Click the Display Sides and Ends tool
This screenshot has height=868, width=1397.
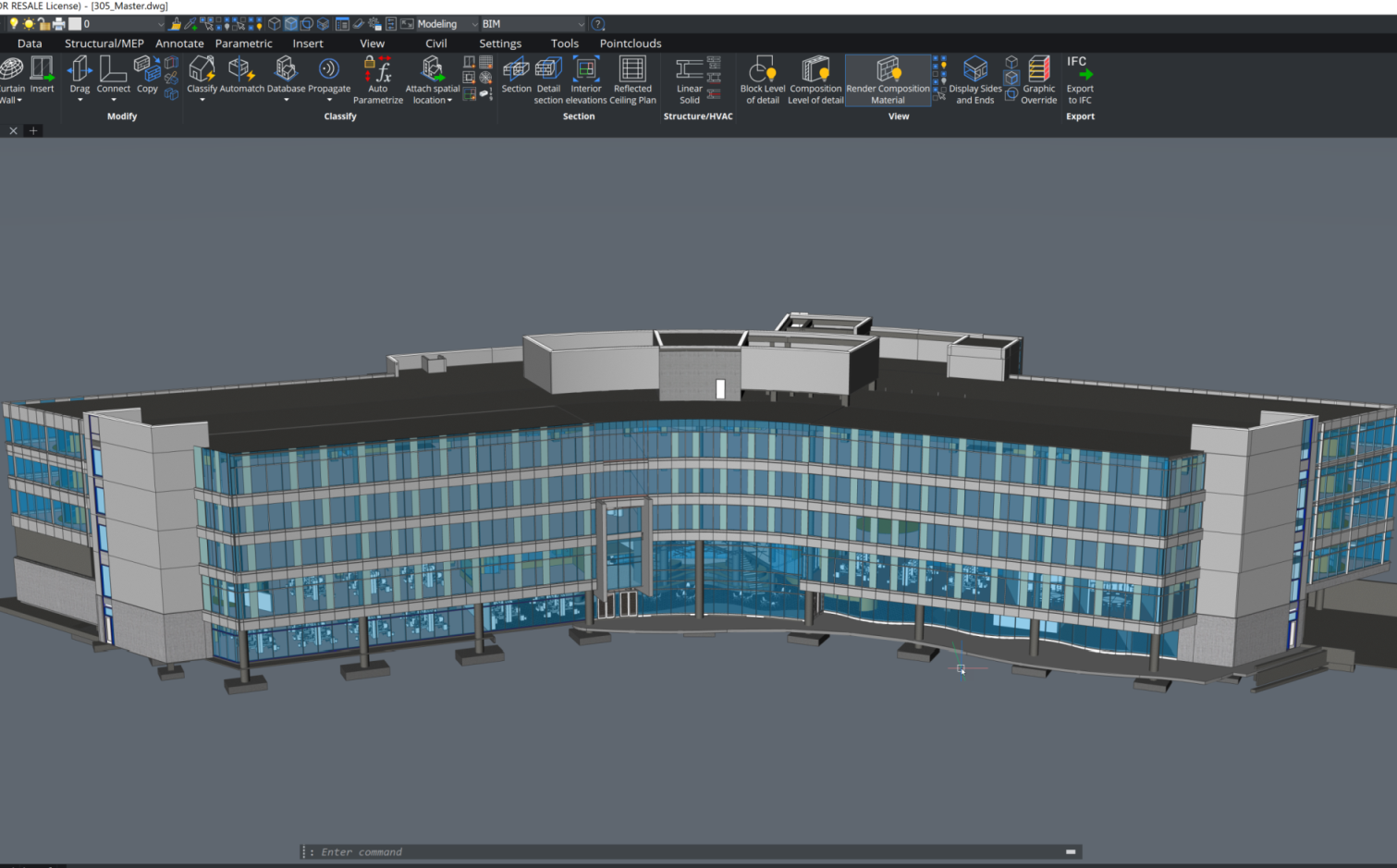pos(975,79)
